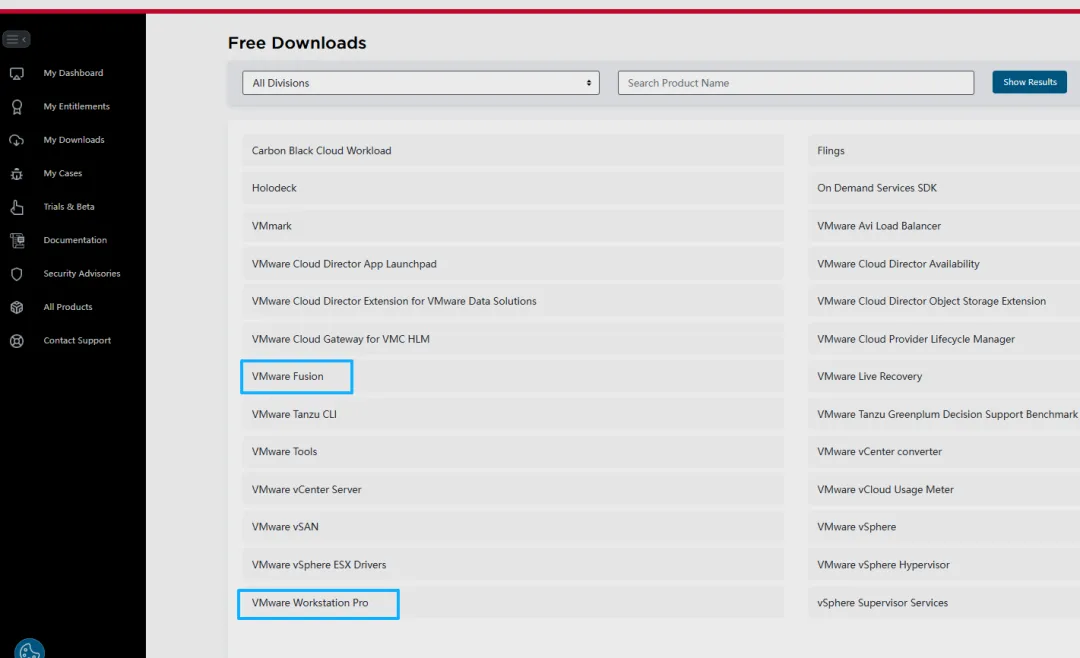Open VMware vSphere downloads
The width and height of the screenshot is (1080, 658).
click(x=944, y=527)
